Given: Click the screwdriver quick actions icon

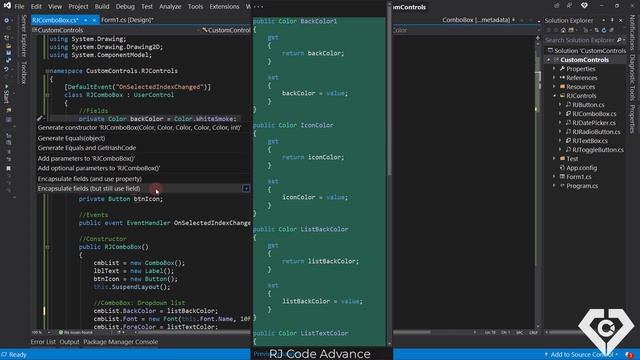Looking at the screenshot, I should click(40, 118).
